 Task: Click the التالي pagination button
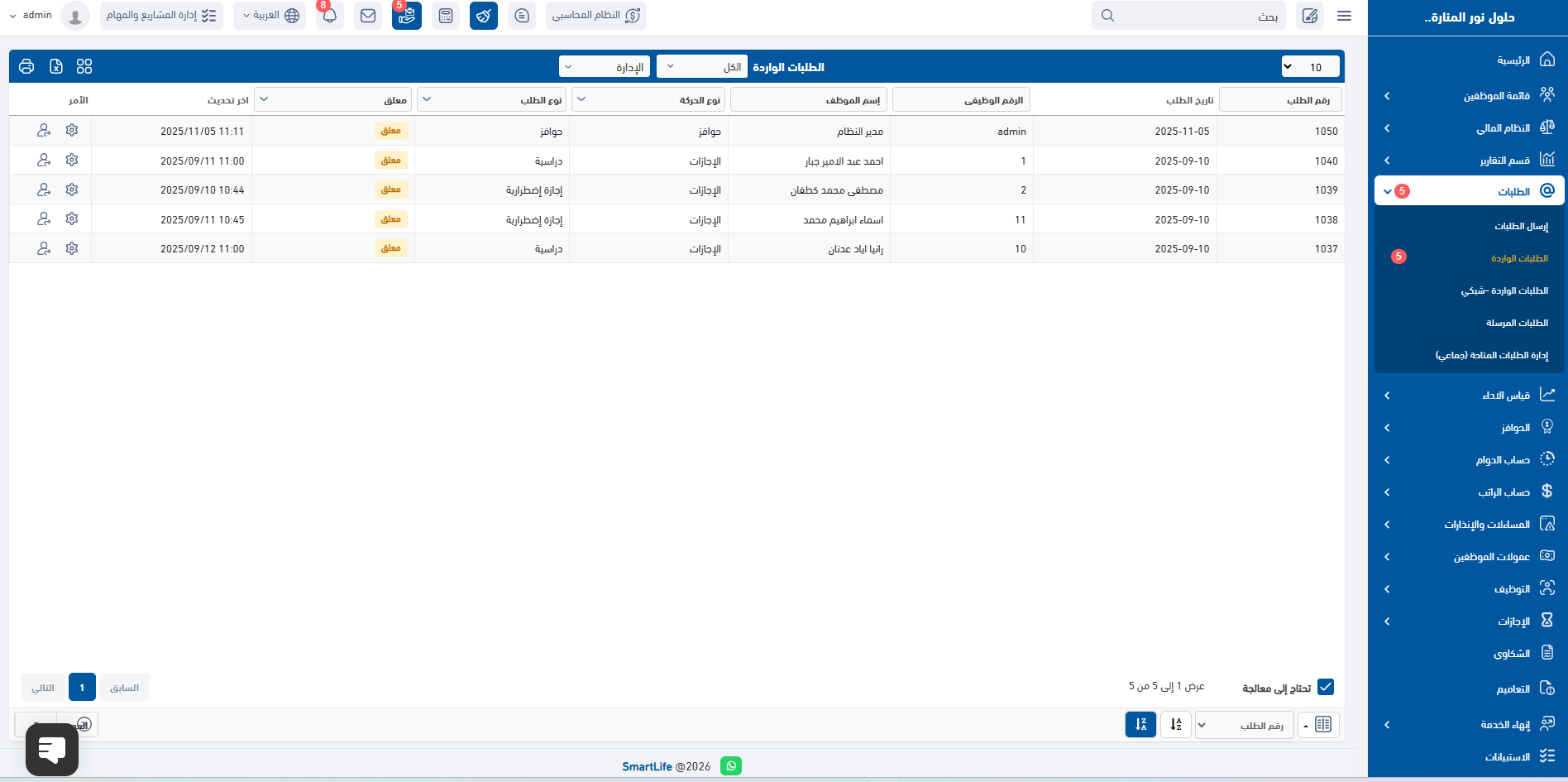point(43,688)
